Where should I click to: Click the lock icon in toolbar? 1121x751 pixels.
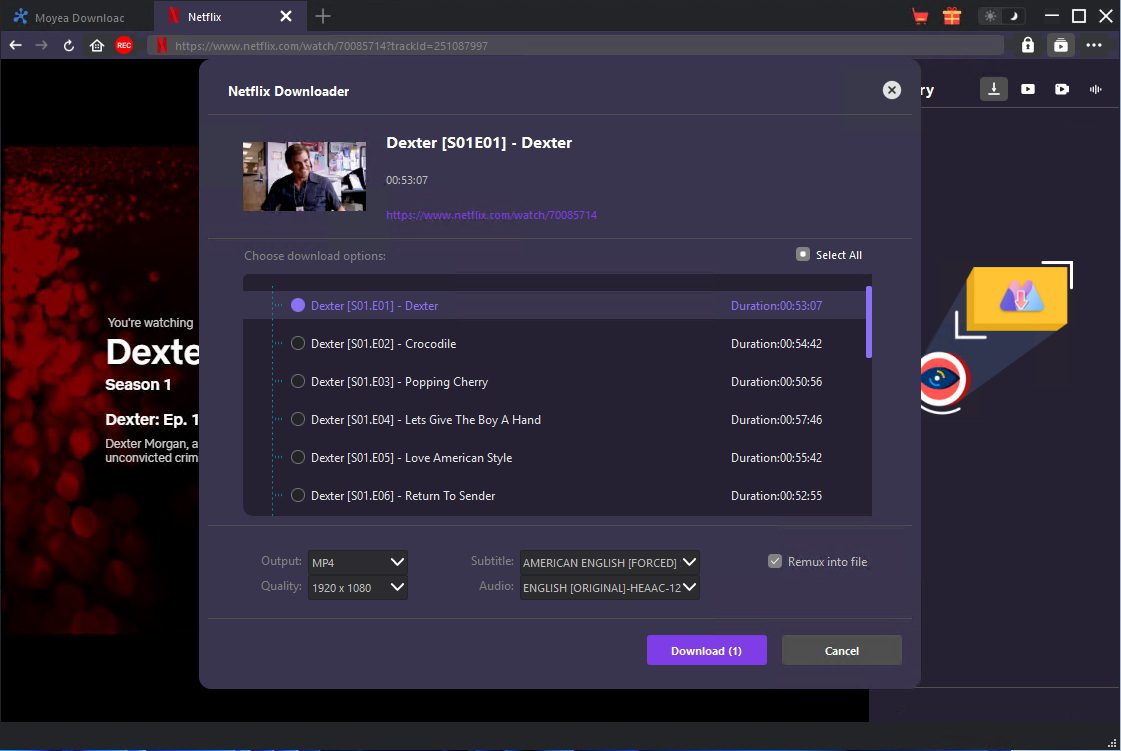(x=1027, y=45)
